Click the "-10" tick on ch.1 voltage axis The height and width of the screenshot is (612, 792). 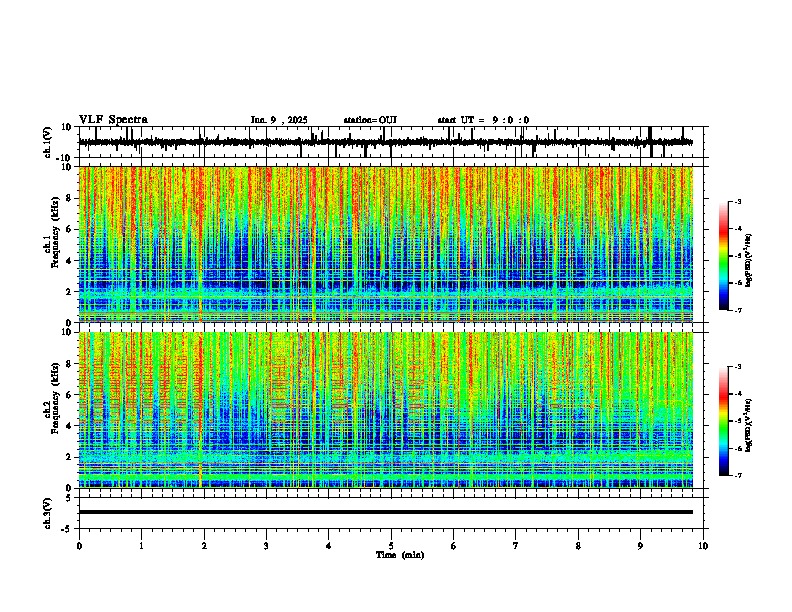65,158
